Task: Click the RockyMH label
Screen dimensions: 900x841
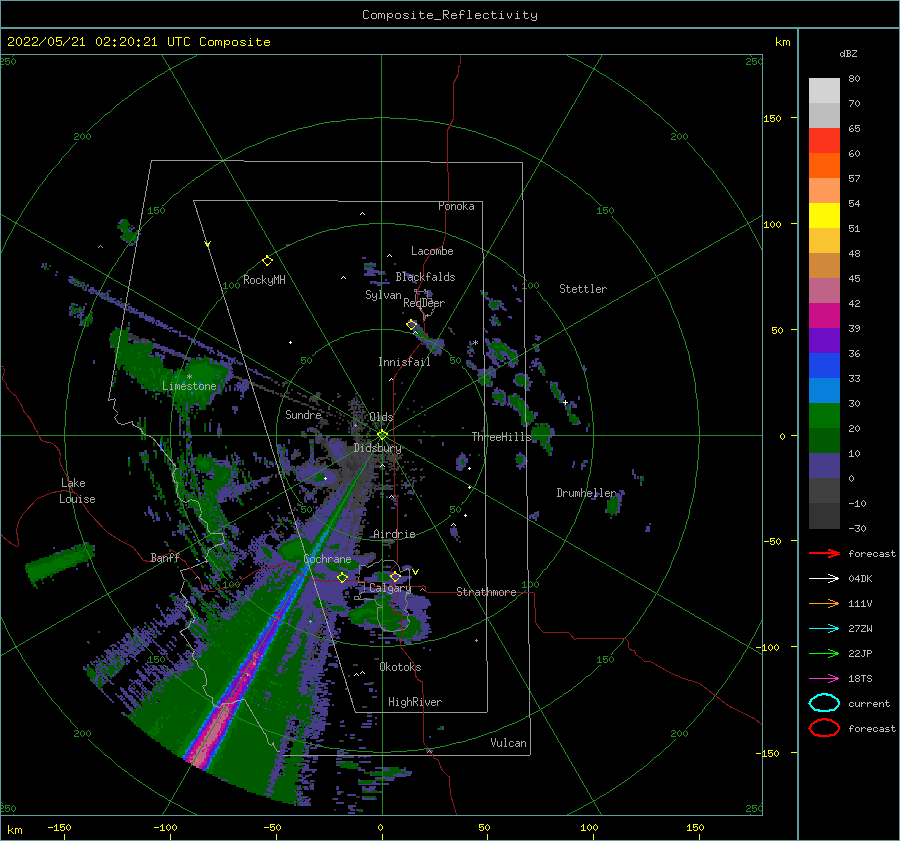Action: click(264, 280)
